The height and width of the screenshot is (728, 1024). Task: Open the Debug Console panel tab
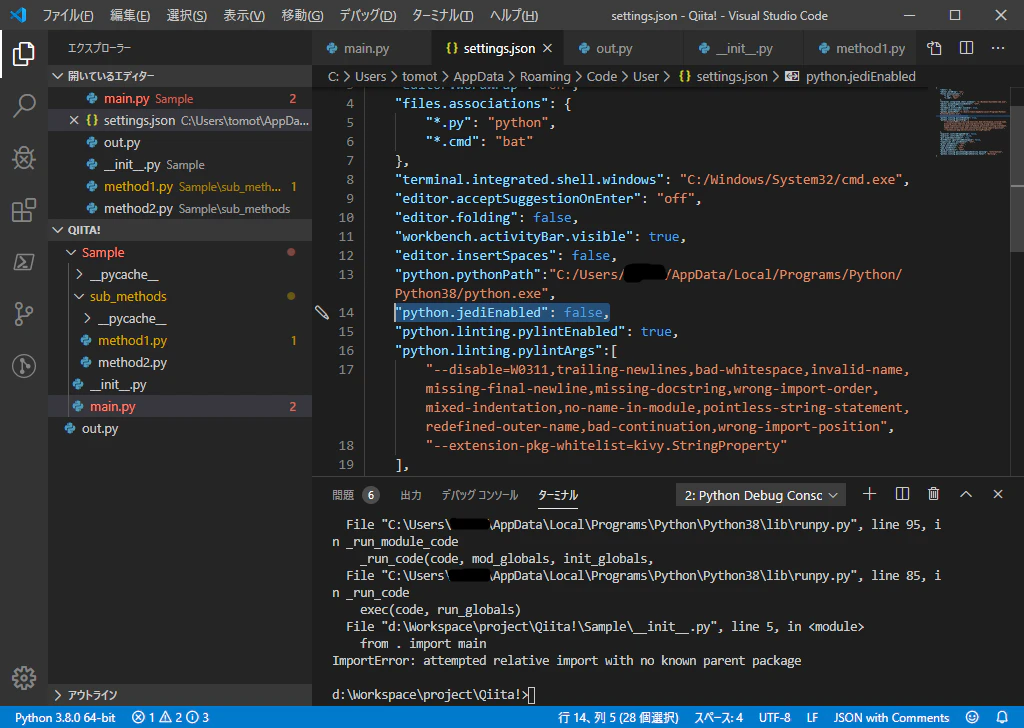coord(480,495)
